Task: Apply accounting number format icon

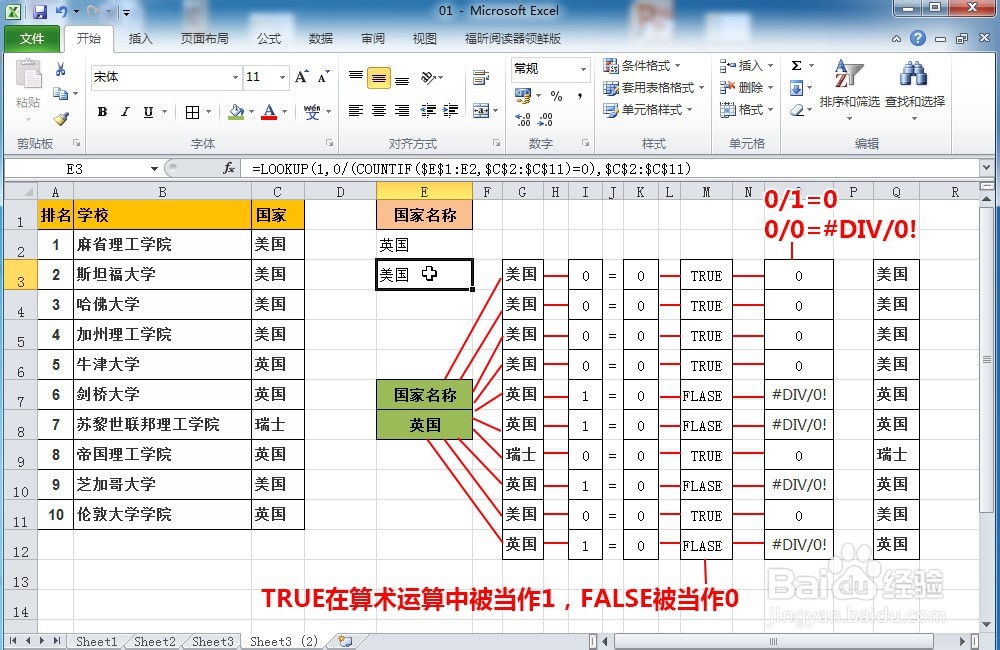Action: 523,96
